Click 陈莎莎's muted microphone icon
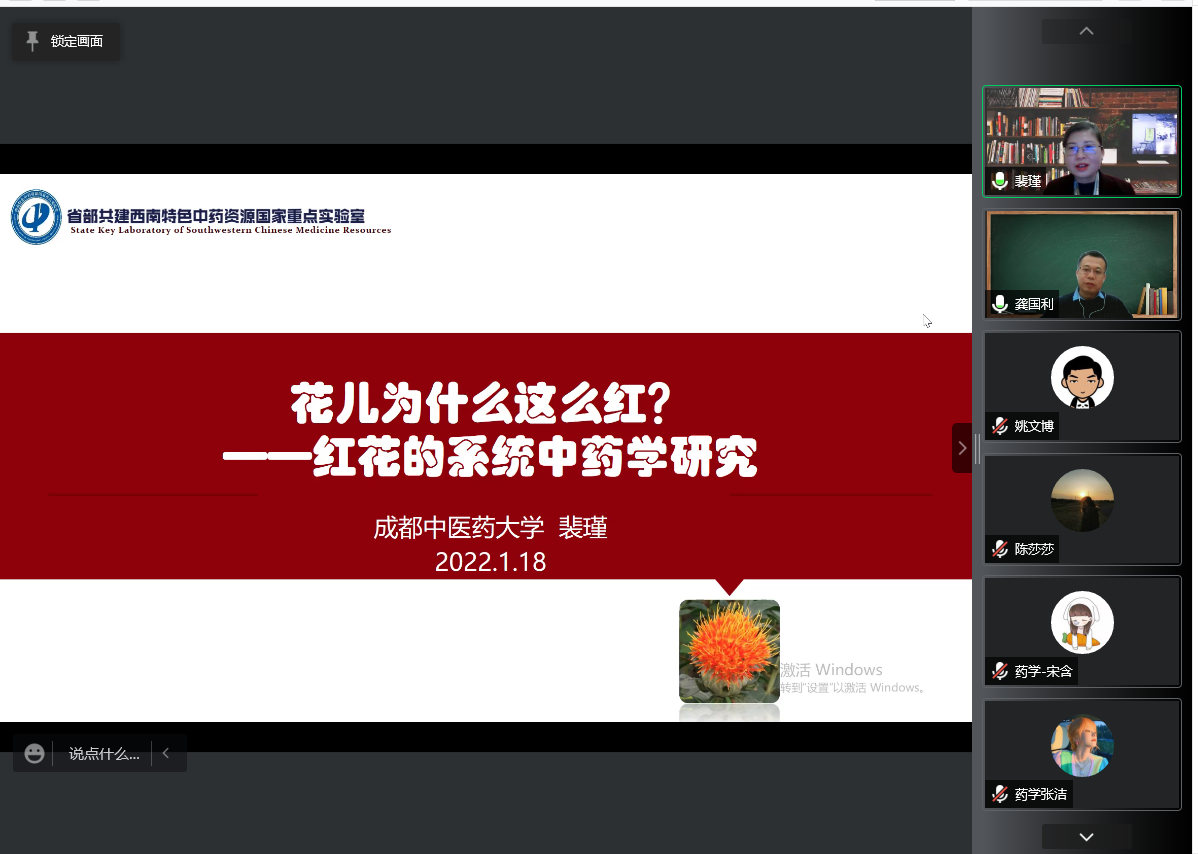This screenshot has height=854, width=1198. pyautogui.click(x=999, y=549)
